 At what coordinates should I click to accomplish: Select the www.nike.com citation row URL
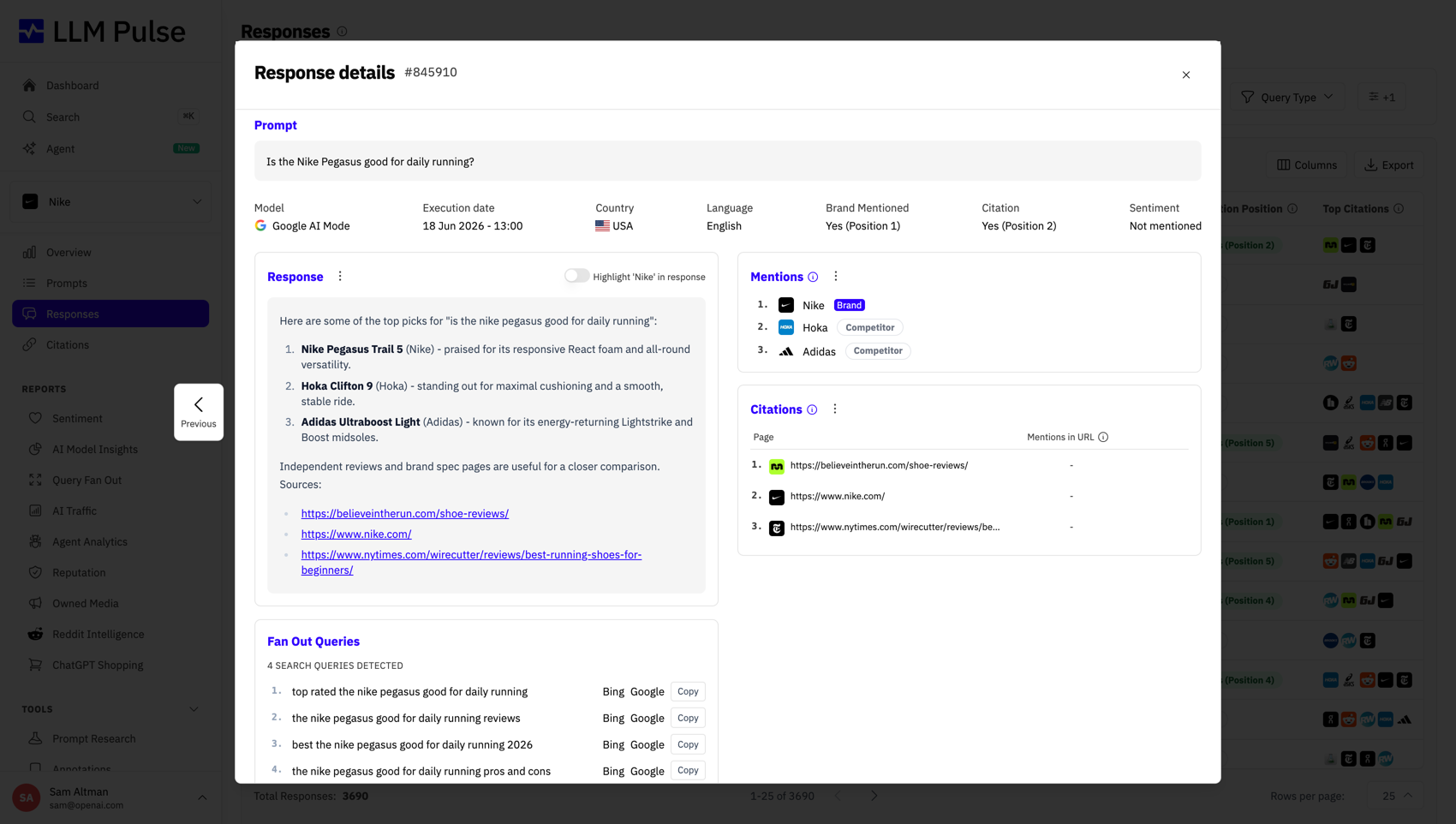tap(837, 497)
